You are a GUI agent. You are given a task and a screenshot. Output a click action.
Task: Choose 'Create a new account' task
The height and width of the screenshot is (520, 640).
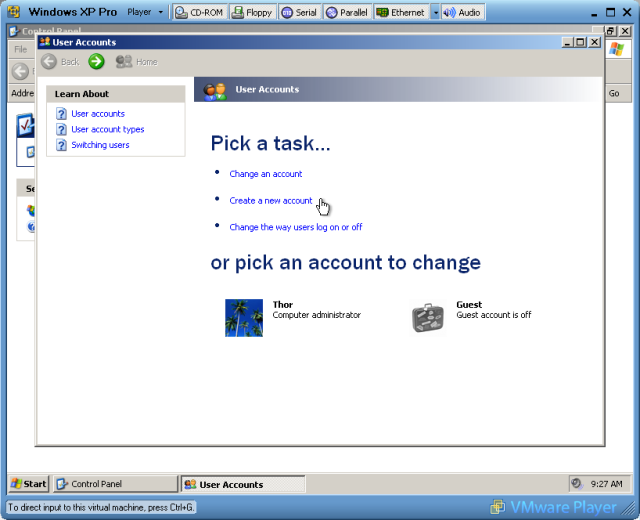(271, 201)
